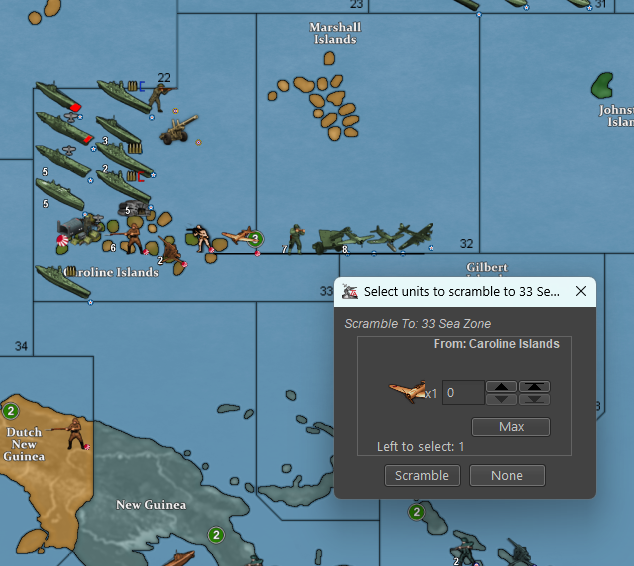Screen dimensions: 634x566
Task: Click the New Guinea territory label
Action: click(x=150, y=505)
